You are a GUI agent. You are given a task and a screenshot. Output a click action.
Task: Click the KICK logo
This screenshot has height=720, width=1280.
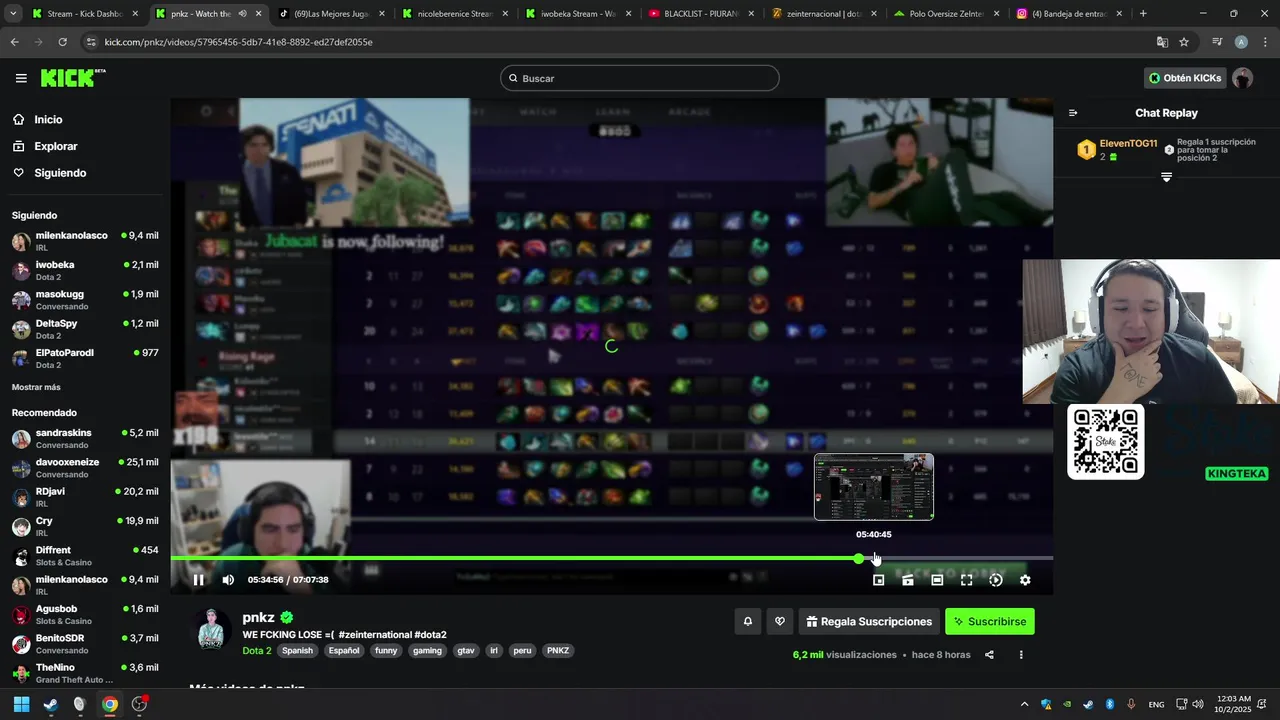(73, 78)
